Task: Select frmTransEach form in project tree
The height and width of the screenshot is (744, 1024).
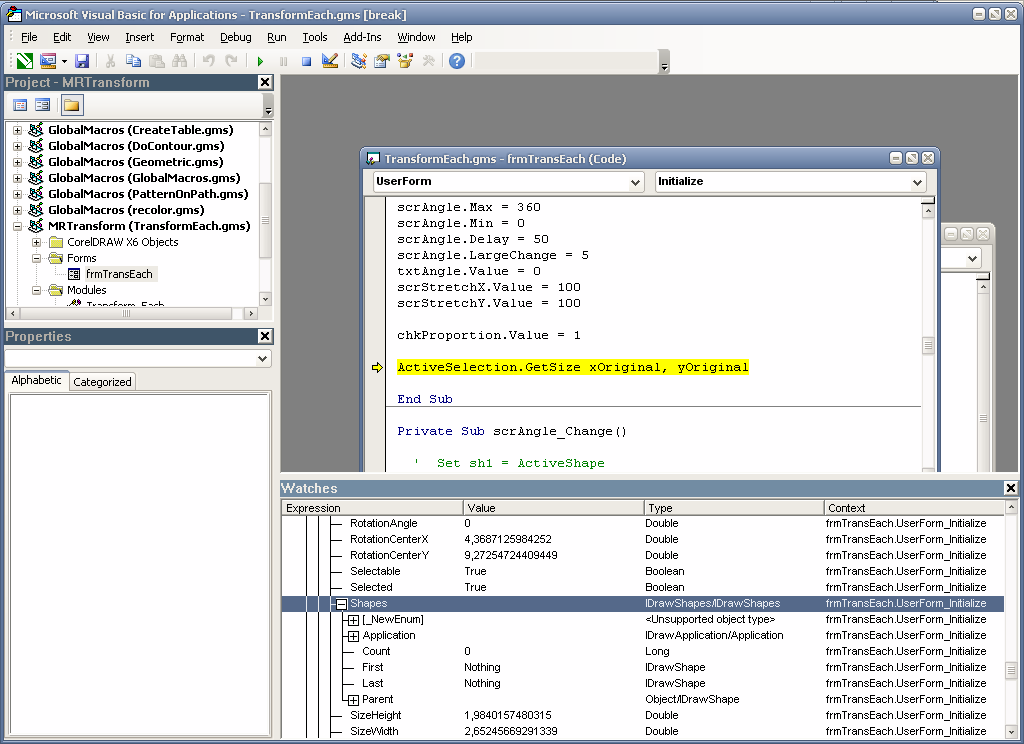Action: click(119, 274)
